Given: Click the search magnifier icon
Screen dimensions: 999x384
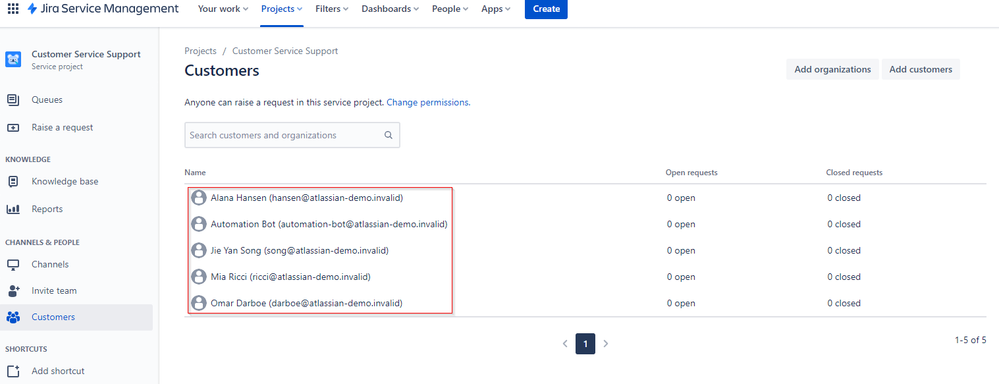Looking at the screenshot, I should click(x=389, y=135).
